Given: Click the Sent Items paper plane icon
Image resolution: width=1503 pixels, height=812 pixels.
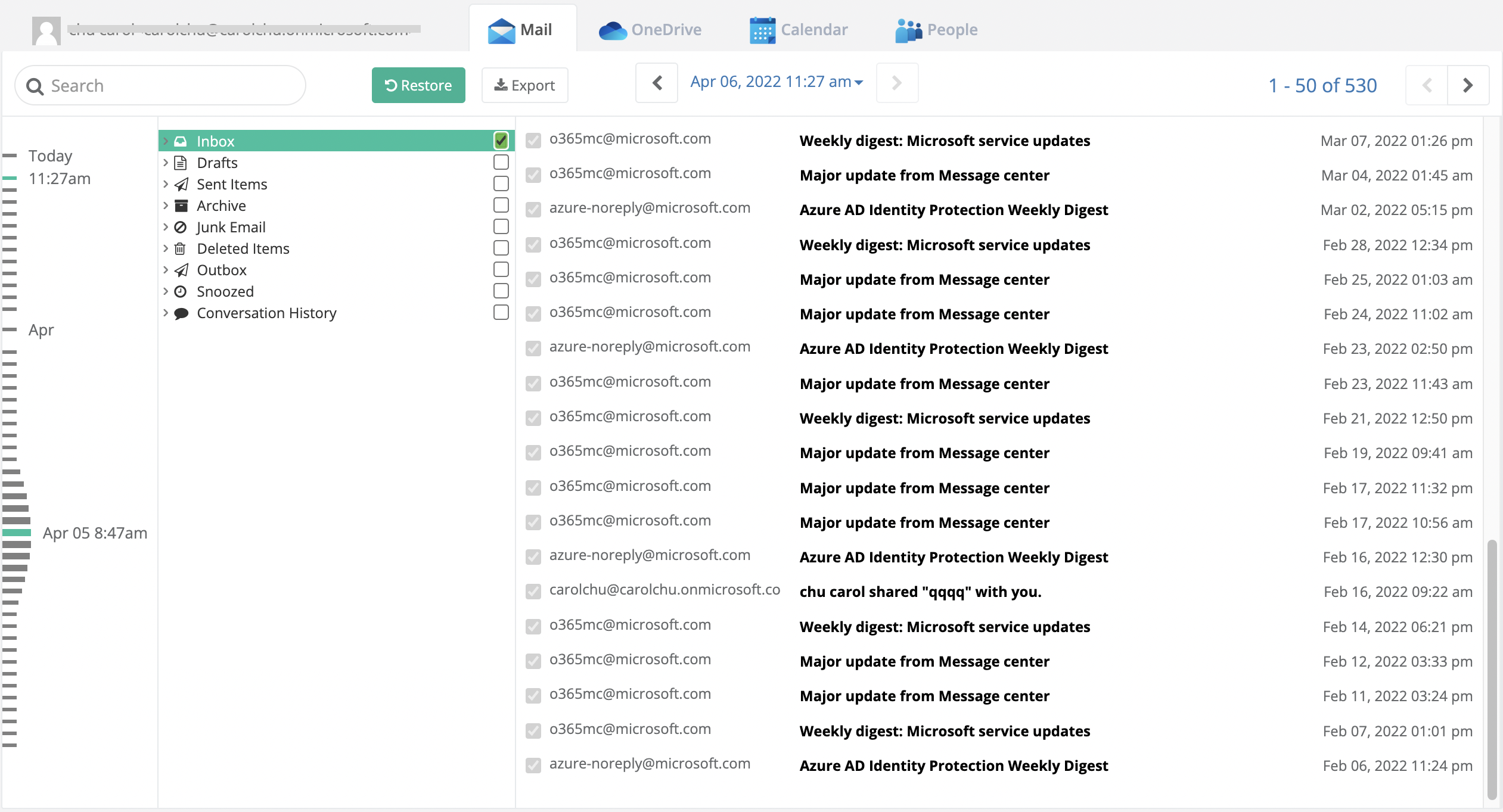Looking at the screenshot, I should [181, 184].
